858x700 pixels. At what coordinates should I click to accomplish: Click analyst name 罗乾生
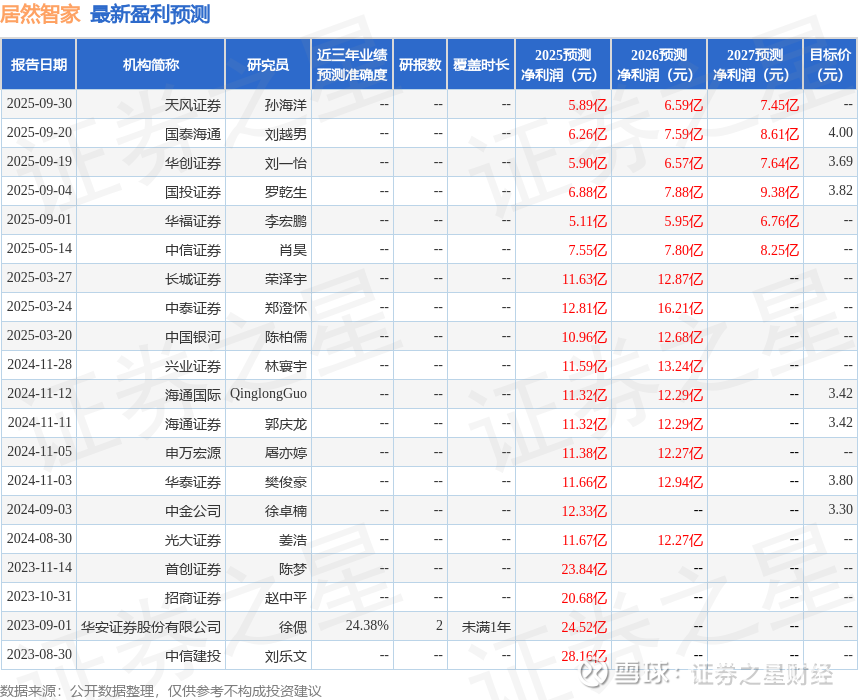coord(286,192)
